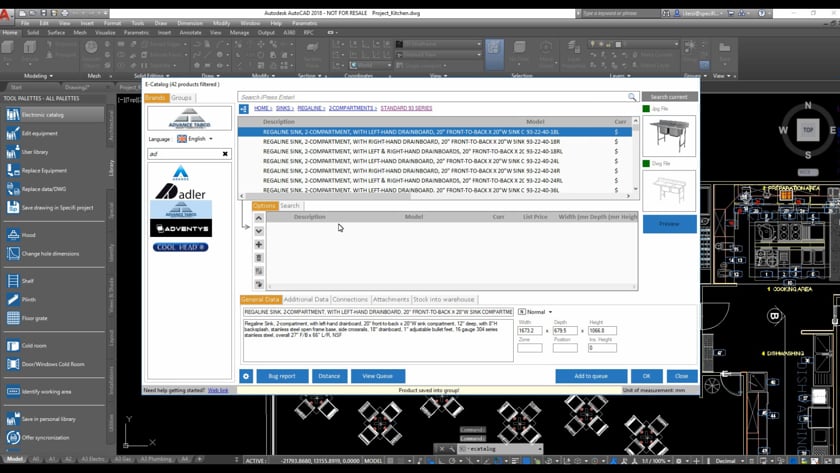This screenshot has width=840, height=473.
Task: Open the Normal type dropdown
Action: 536,312
